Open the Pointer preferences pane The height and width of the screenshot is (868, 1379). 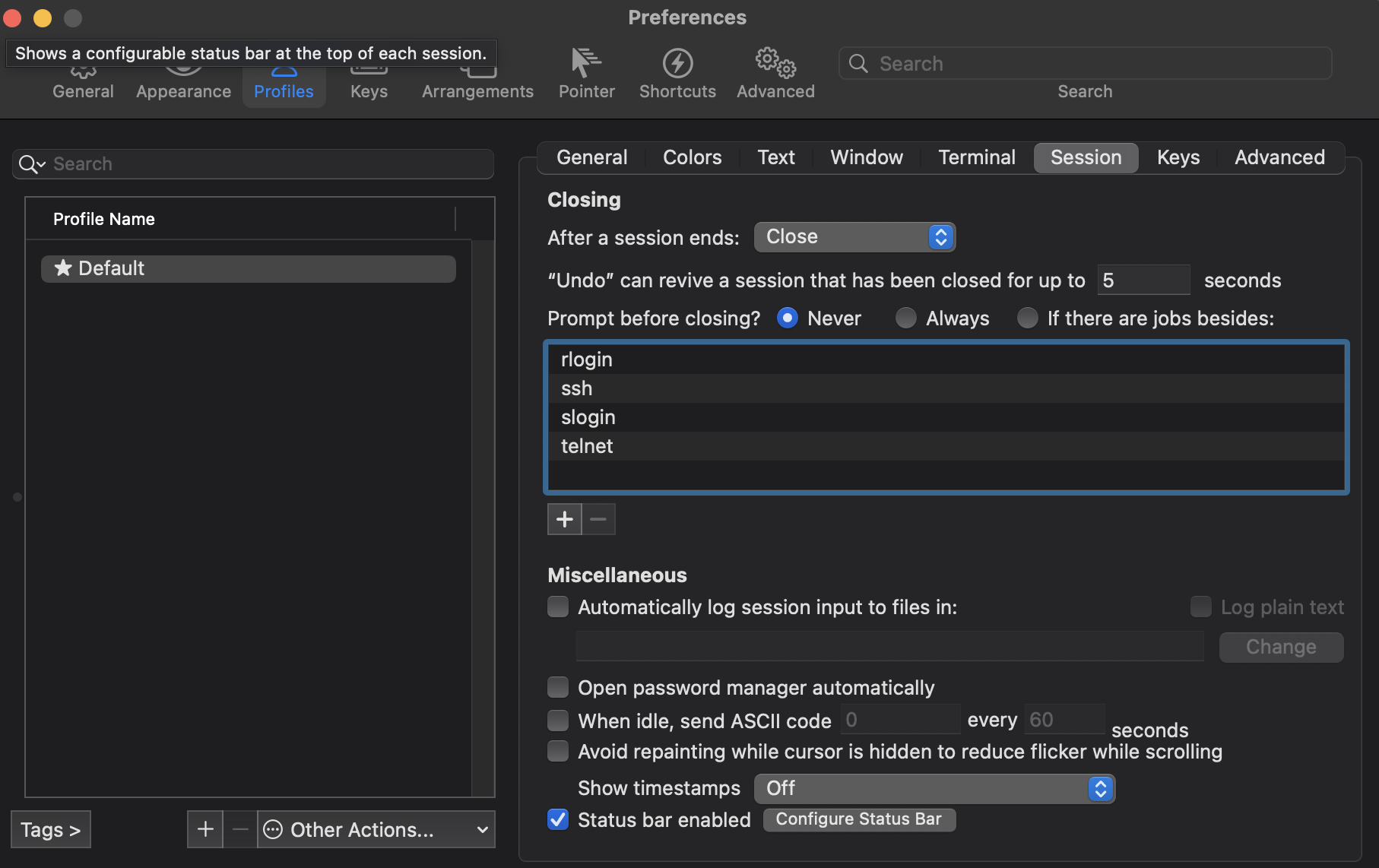pos(586,74)
